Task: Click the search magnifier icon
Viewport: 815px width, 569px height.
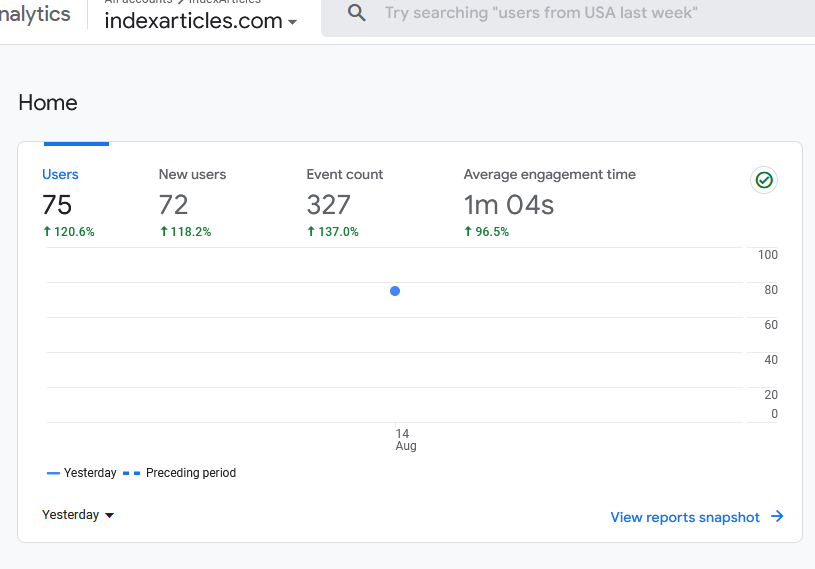Action: [357, 13]
